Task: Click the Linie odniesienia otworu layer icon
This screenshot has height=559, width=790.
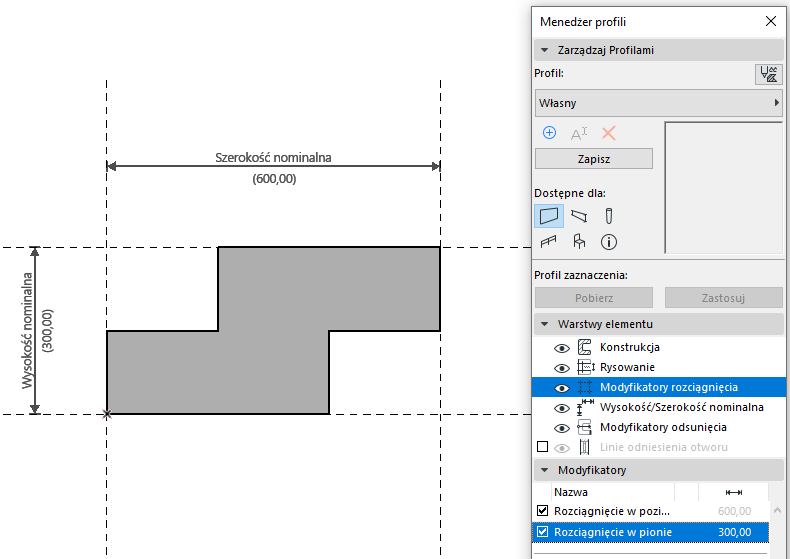Action: pyautogui.click(x=584, y=447)
